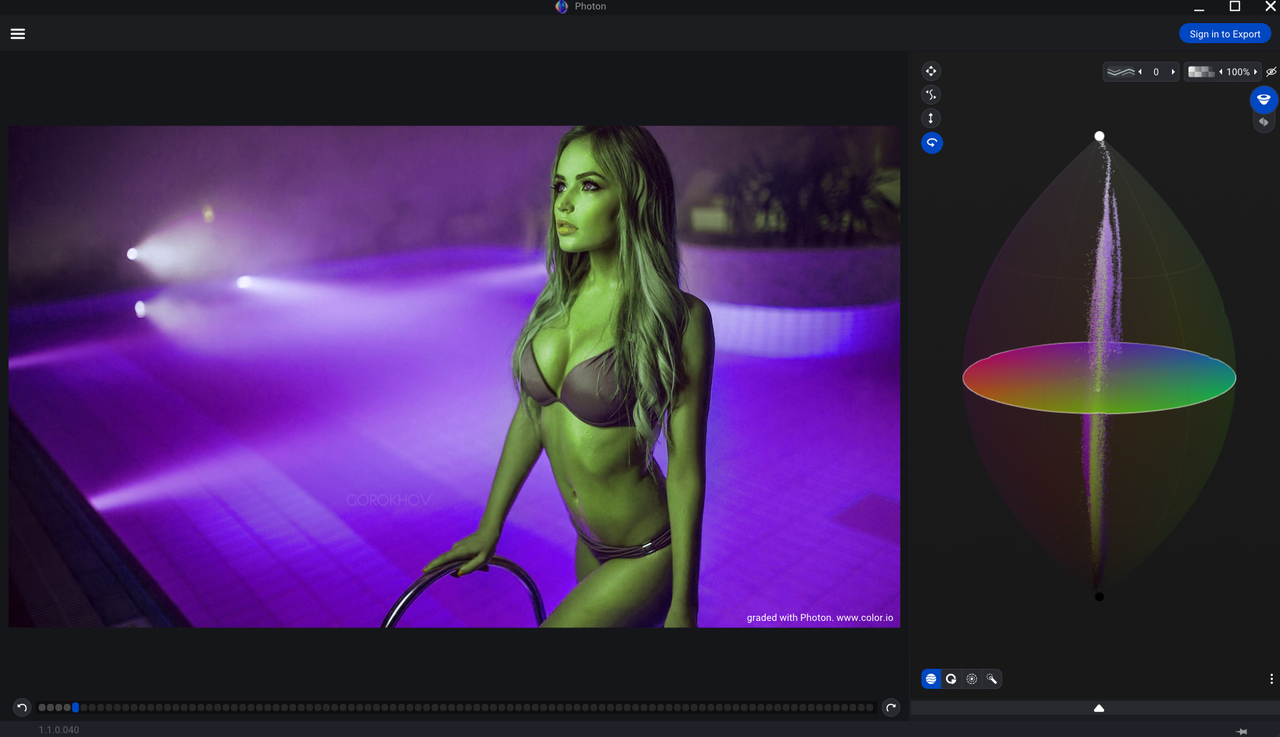Maximize the Photon window
This screenshot has height=737, width=1280.
click(x=1235, y=7)
